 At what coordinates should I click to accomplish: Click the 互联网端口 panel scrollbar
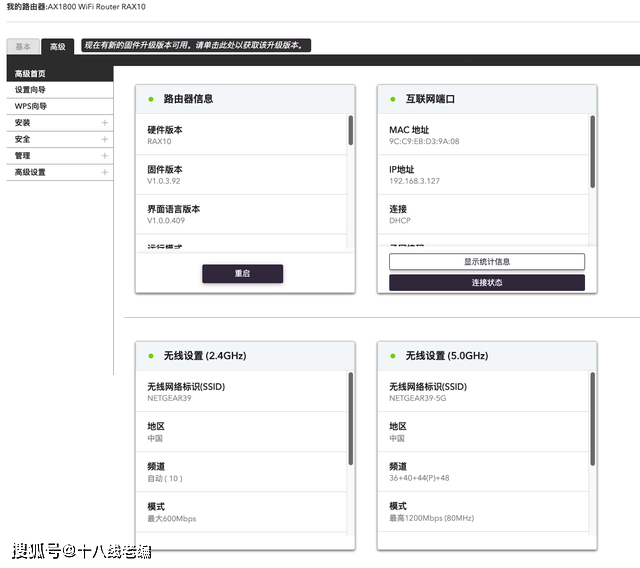coord(592,150)
